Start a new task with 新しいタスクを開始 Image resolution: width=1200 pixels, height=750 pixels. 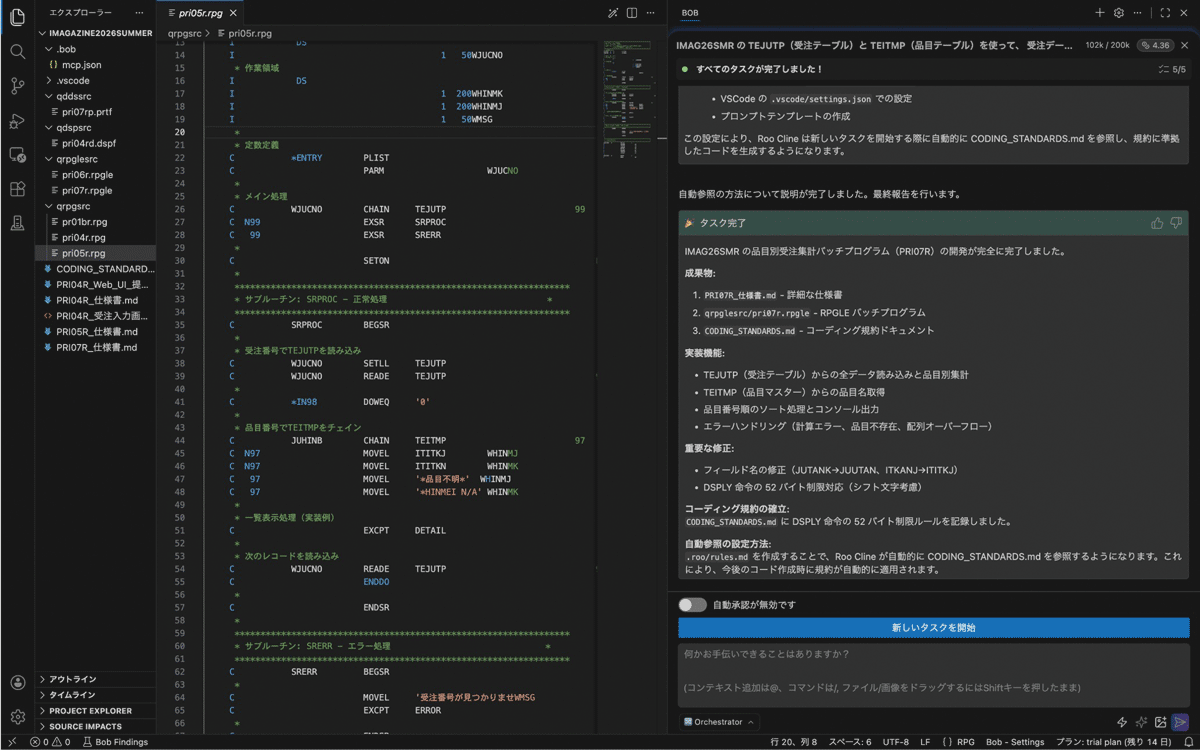(x=934, y=628)
